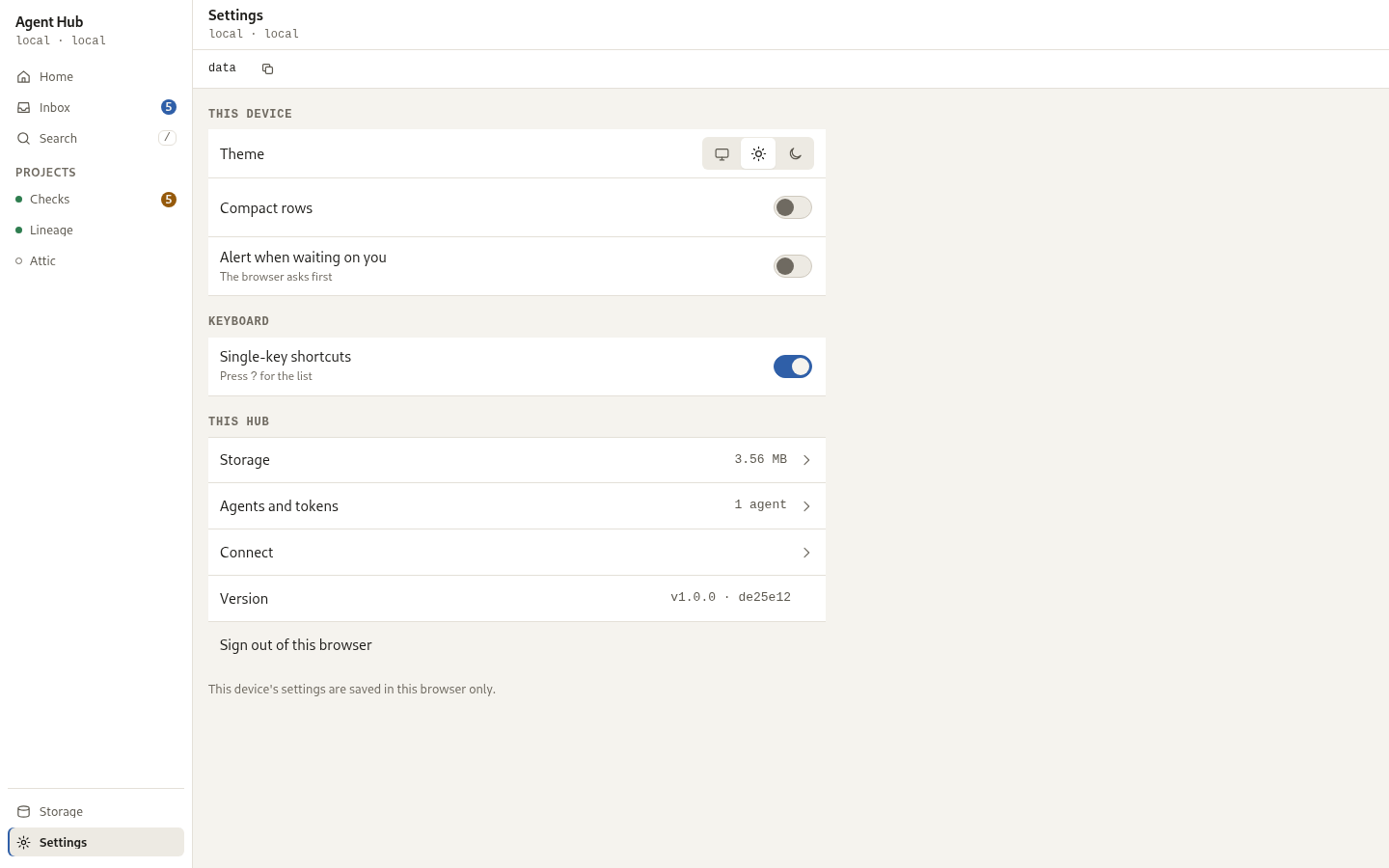Click the 'Press ? for the list' hint
Image resolution: width=1389 pixels, height=868 pixels.
265,376
